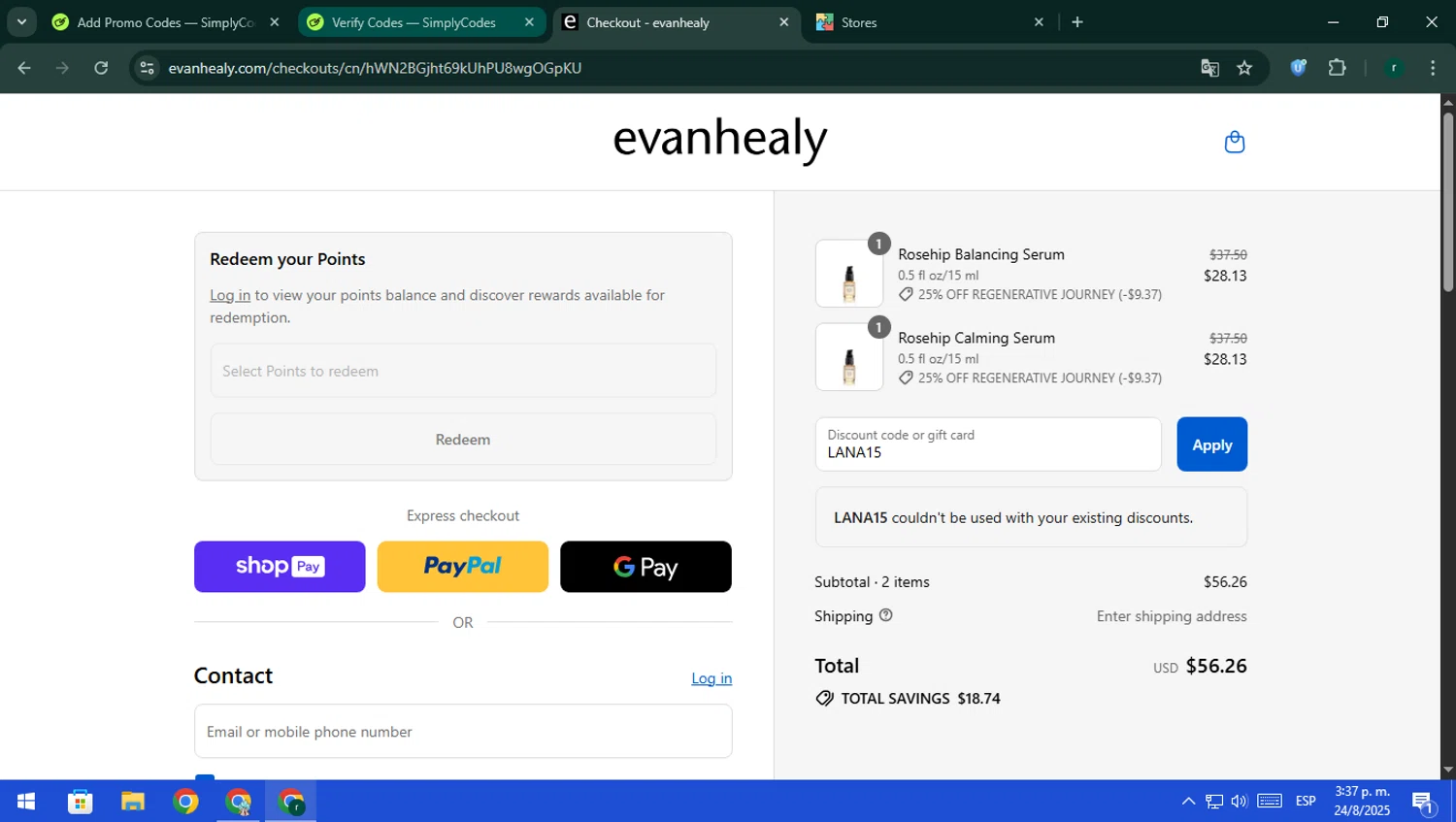Viewport: 1456px width, 822px height.
Task: Close the Verify Codes tab
Action: (x=529, y=22)
